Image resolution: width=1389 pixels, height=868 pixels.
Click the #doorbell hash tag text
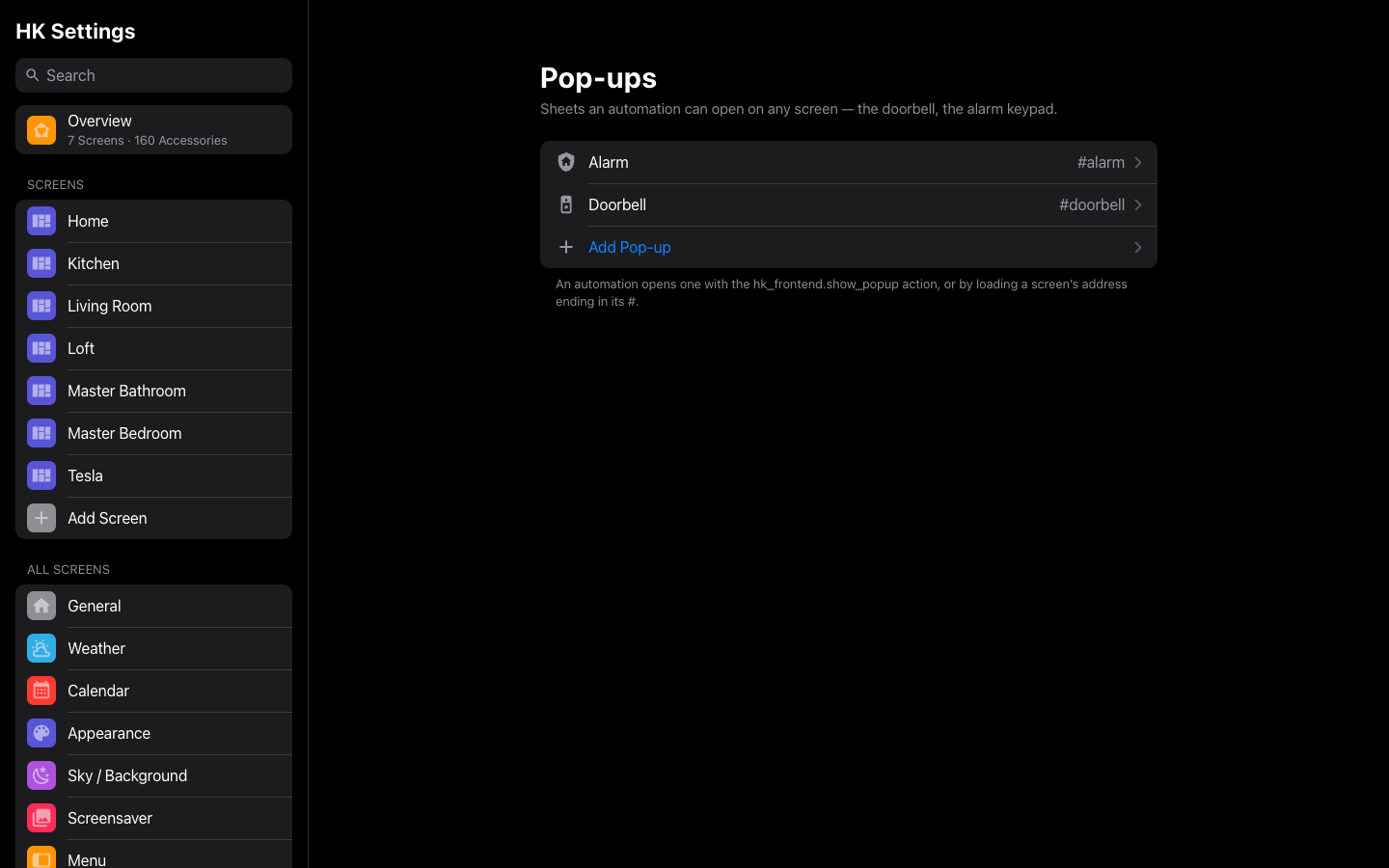click(1092, 204)
